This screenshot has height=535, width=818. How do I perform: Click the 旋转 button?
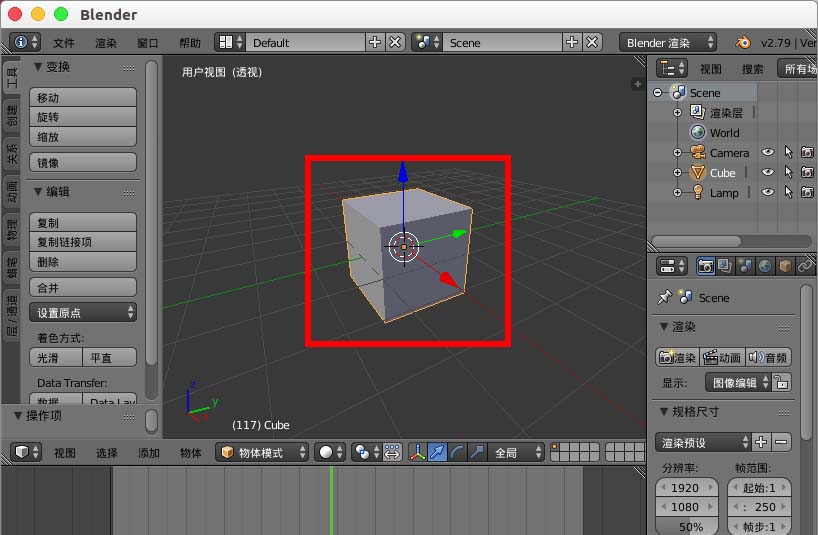click(83, 117)
